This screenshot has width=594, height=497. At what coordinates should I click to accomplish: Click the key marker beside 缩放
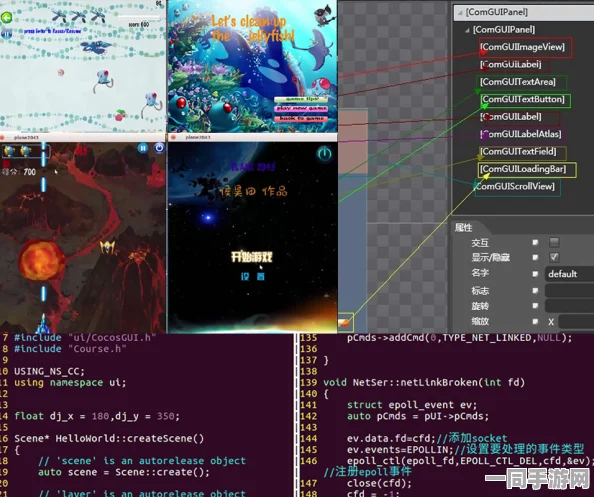click(535, 322)
